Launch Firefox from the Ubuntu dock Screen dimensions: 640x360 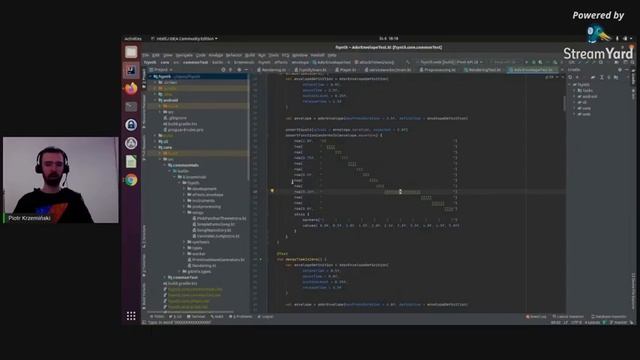click(x=131, y=89)
